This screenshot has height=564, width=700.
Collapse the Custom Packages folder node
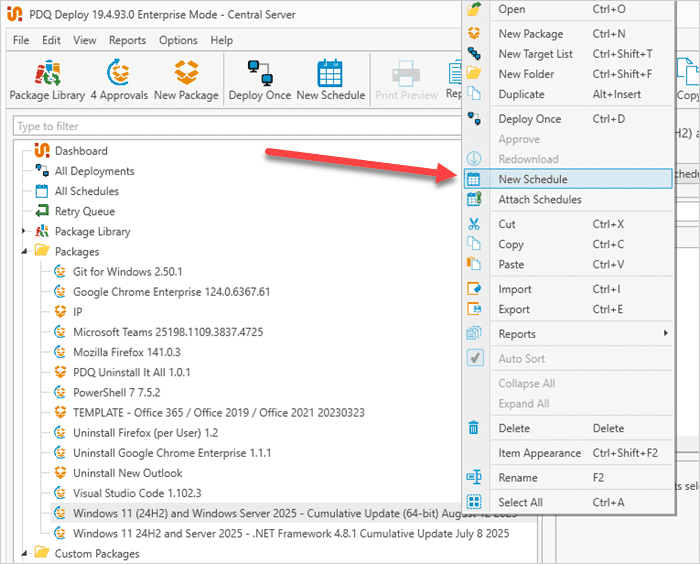[x=24, y=554]
